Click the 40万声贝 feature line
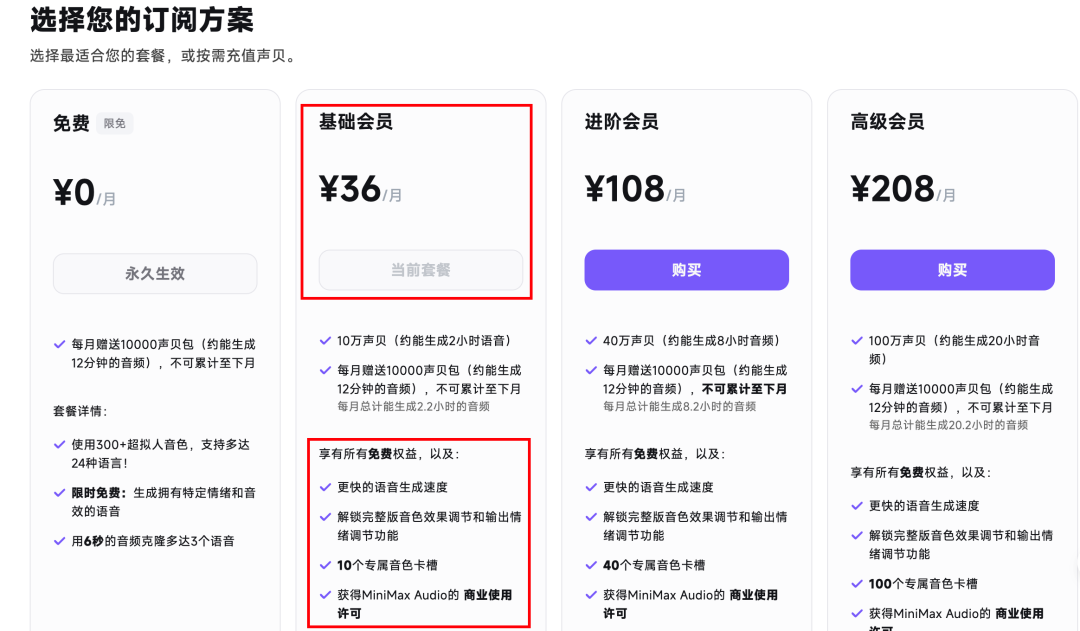The width and height of the screenshot is (1080, 631). [x=692, y=340]
